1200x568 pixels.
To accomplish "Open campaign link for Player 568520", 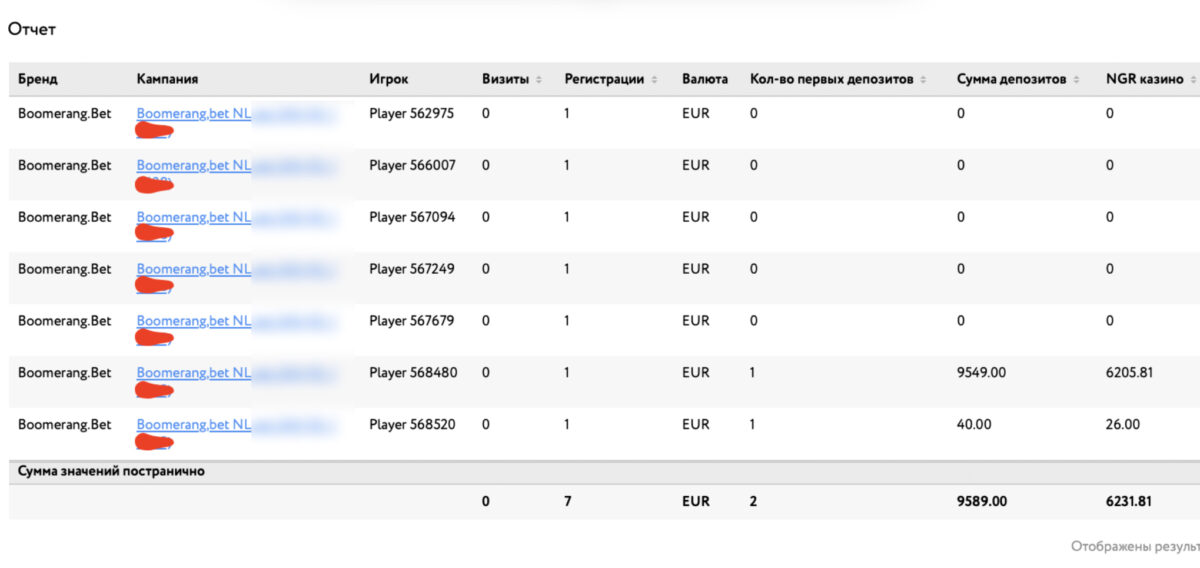I will [194, 424].
